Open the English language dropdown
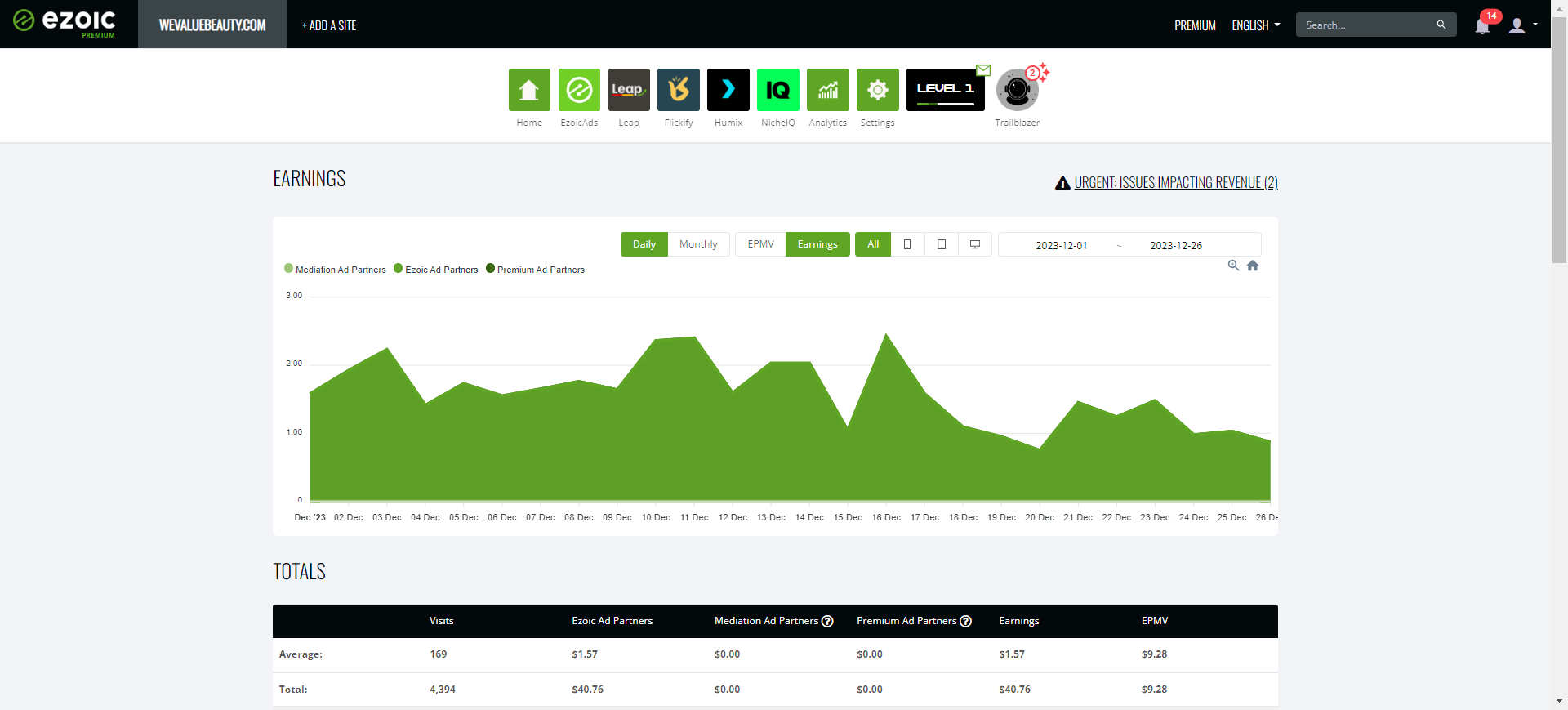This screenshot has width=1568, height=710. [1256, 25]
